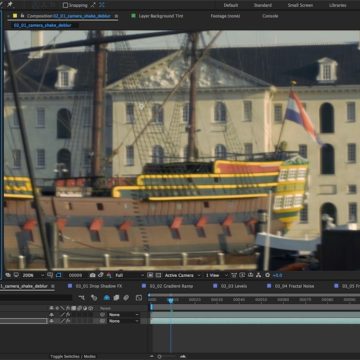
Task: Click the first snapping option icon beside Snapping
Action: coord(93,5)
